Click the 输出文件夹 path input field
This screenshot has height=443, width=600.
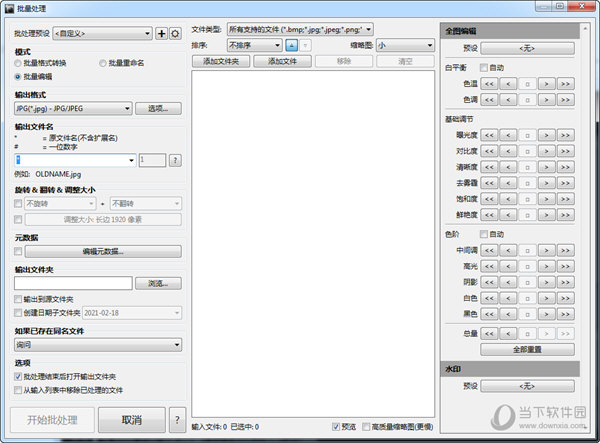coord(73,283)
